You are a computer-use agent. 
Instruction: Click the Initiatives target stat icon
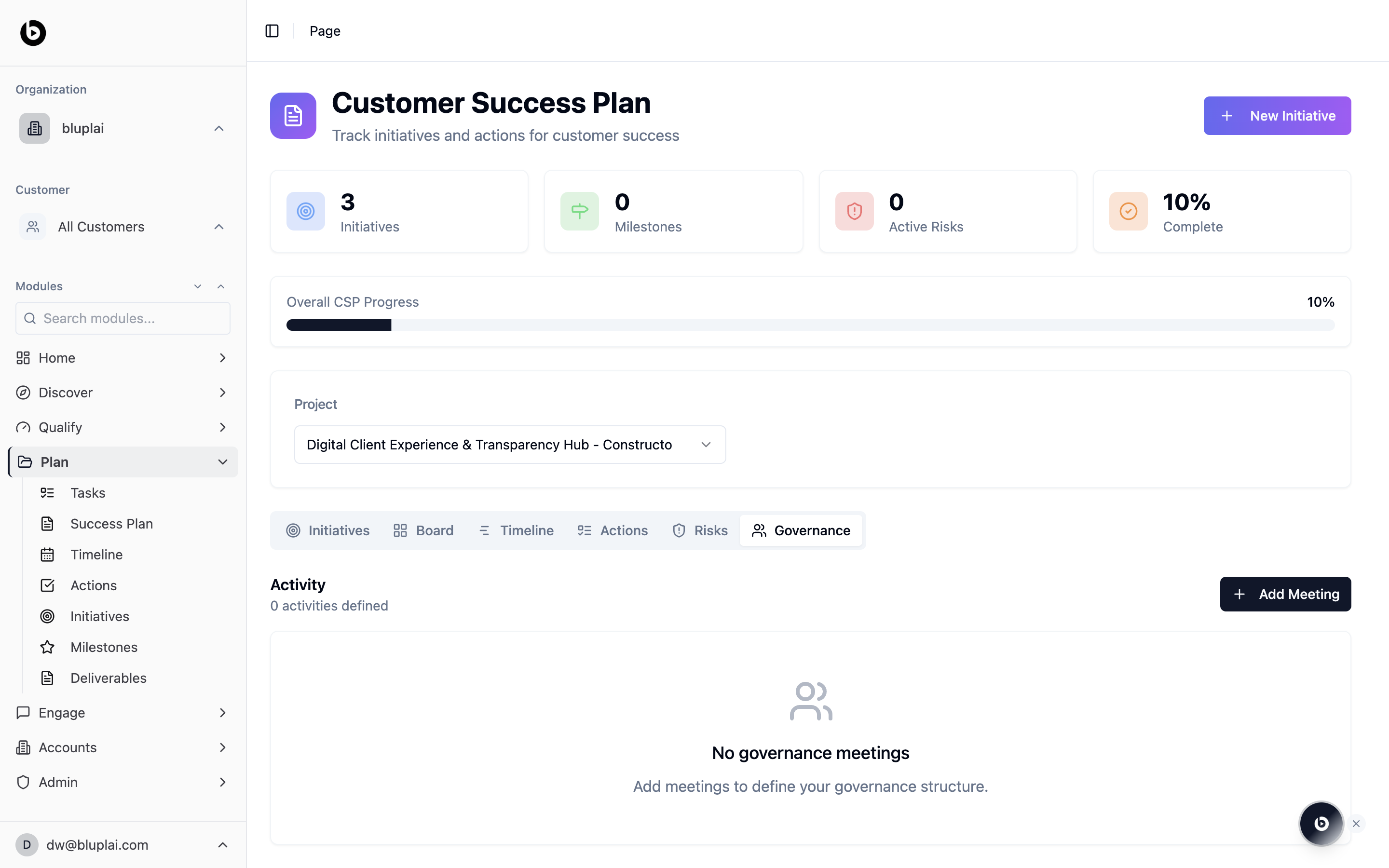[305, 211]
